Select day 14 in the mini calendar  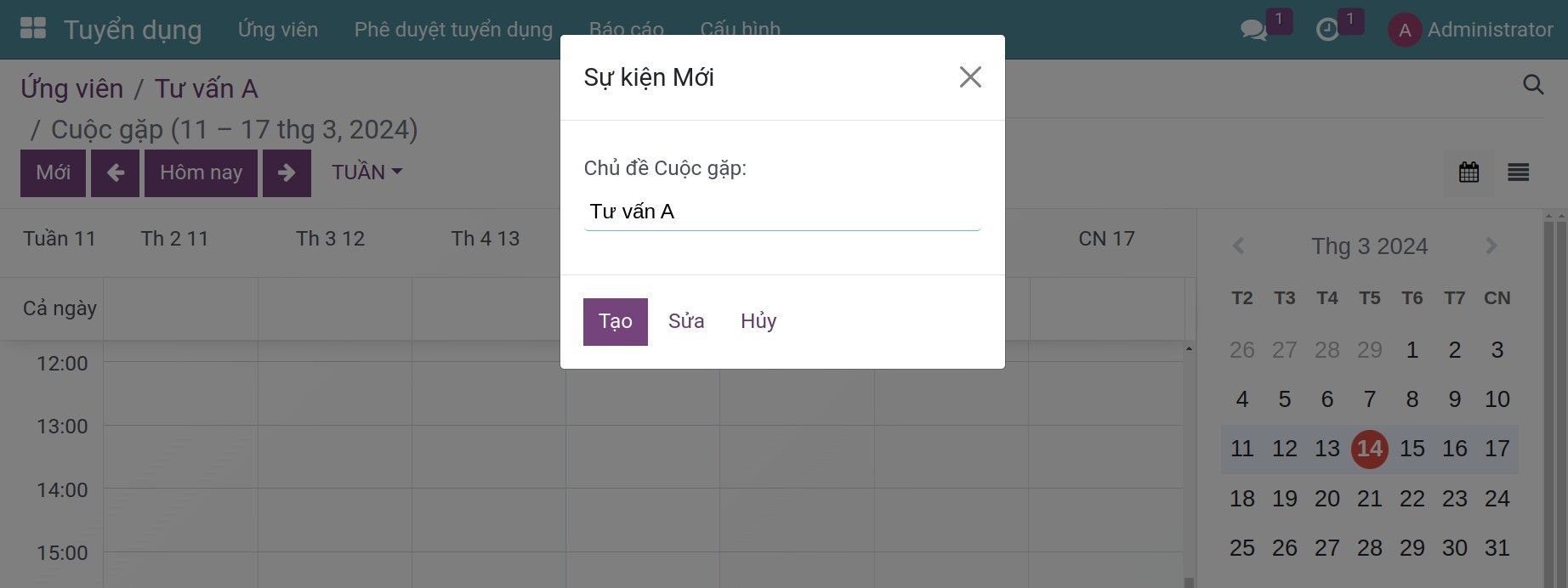click(1369, 449)
